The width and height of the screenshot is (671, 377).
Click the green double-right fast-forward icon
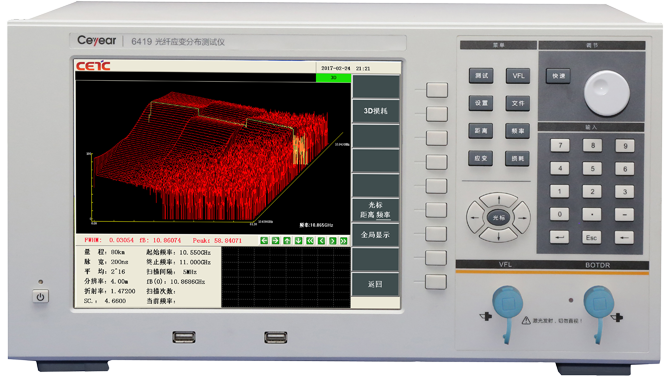point(344,241)
